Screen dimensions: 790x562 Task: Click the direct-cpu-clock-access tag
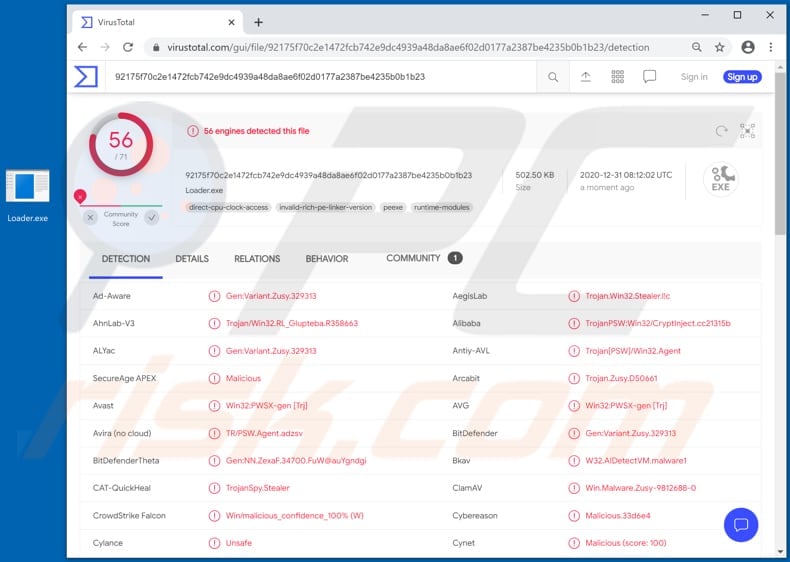coord(228,207)
